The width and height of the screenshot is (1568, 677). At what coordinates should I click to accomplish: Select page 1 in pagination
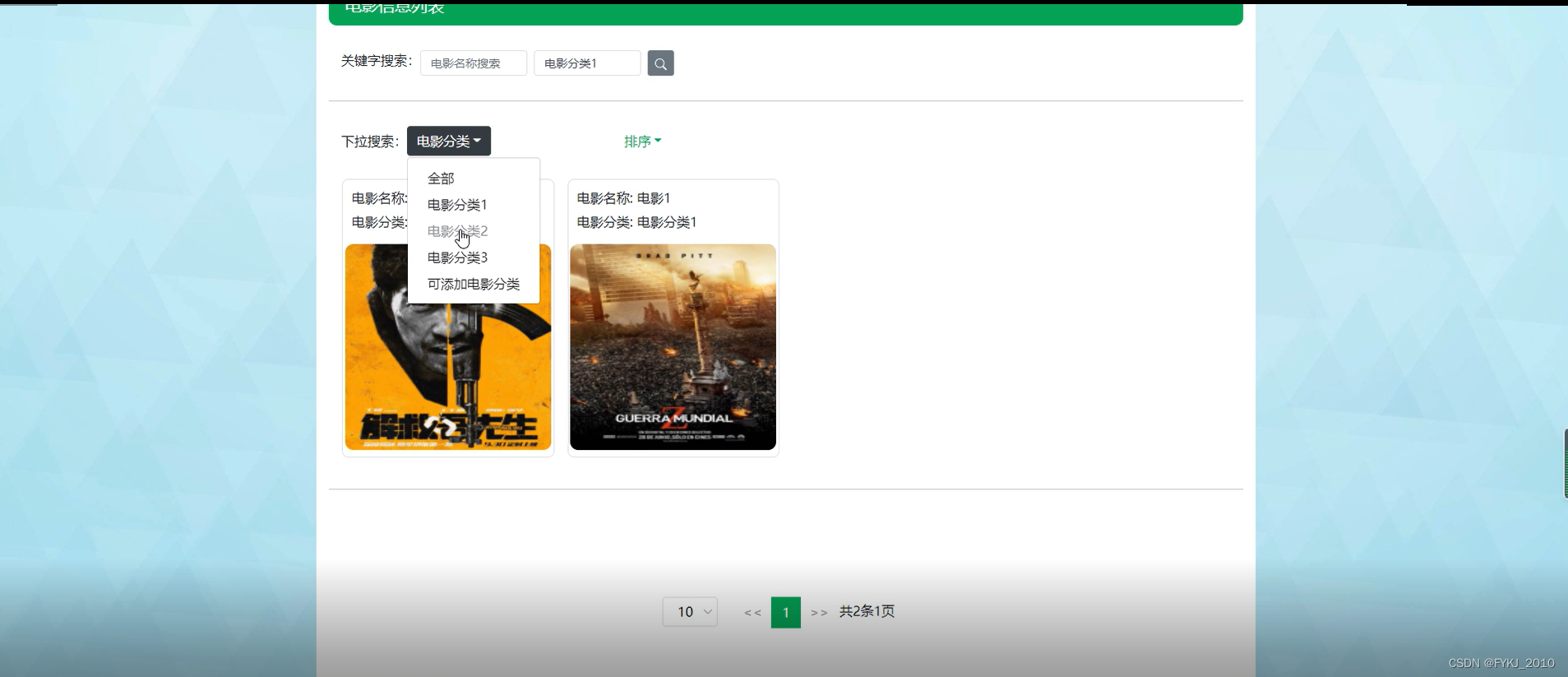click(786, 612)
